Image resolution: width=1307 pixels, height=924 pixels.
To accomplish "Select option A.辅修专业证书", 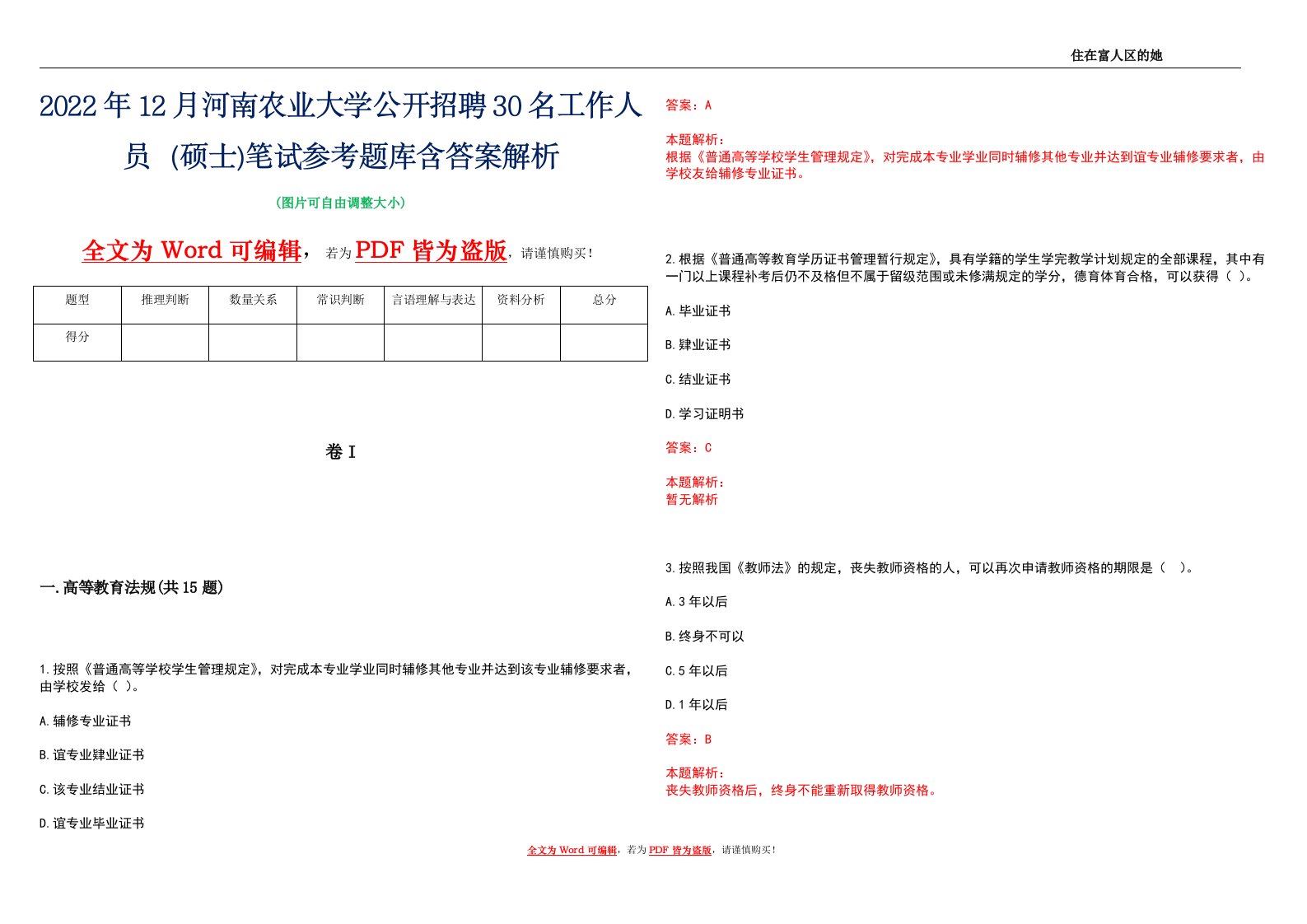I will click(86, 721).
